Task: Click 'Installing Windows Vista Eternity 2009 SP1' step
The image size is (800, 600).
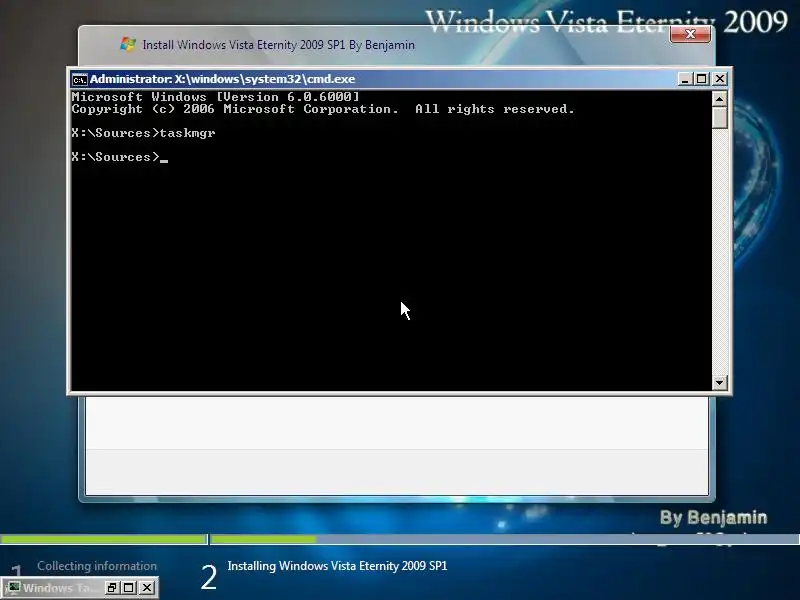Action: point(337,566)
